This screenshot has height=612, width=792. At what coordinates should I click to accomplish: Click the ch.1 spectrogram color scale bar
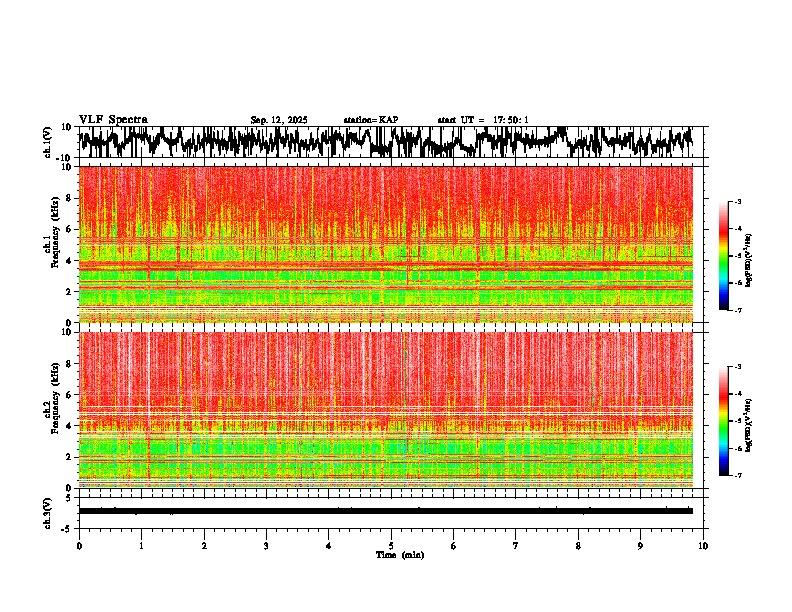tap(723, 256)
